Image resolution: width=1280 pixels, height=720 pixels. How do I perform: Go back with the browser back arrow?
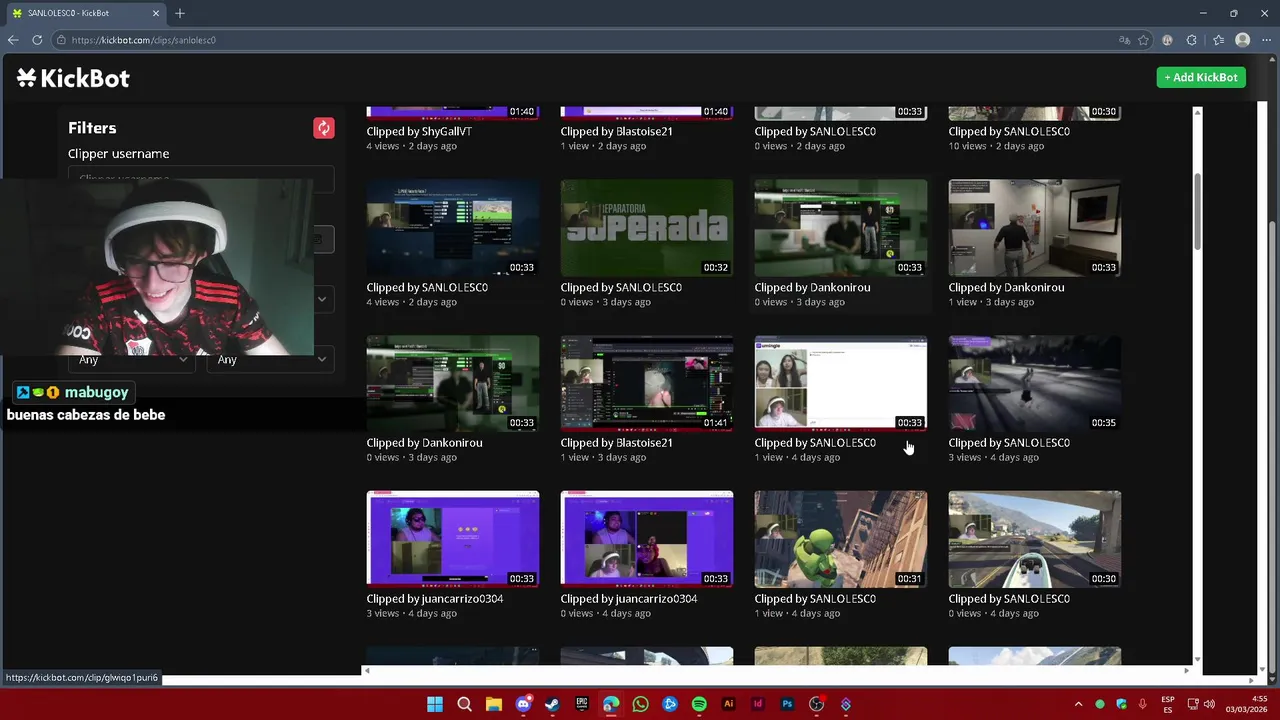tap(12, 40)
